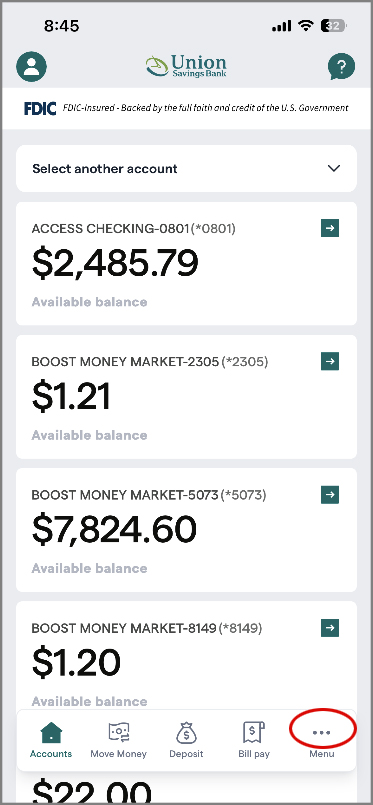Open Boost Money Market-8149 arrow icon
The image size is (373, 805).
[330, 627]
